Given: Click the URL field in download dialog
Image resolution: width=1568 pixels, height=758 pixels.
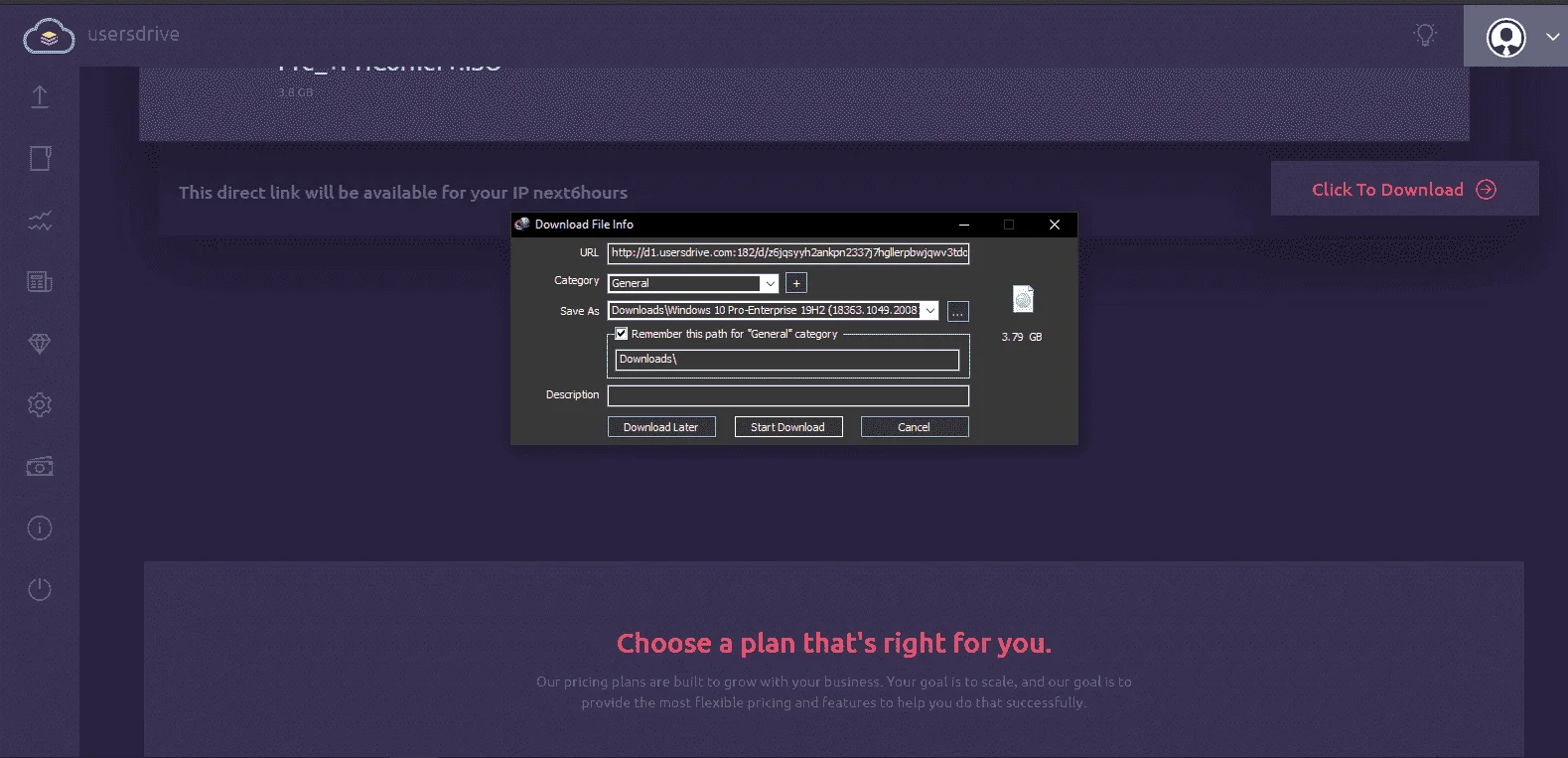Looking at the screenshot, I should point(788,253).
